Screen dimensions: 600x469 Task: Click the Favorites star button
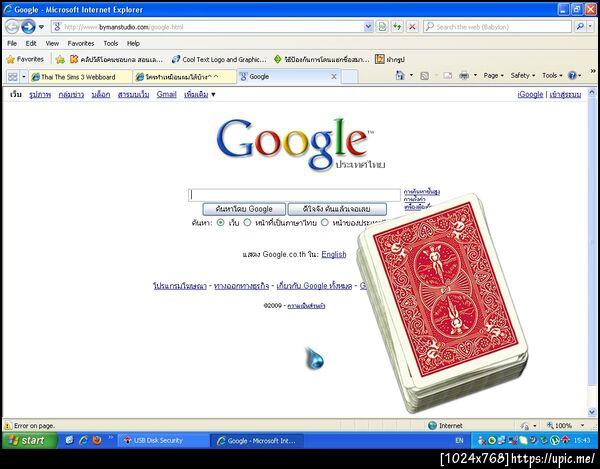click(x=25, y=59)
